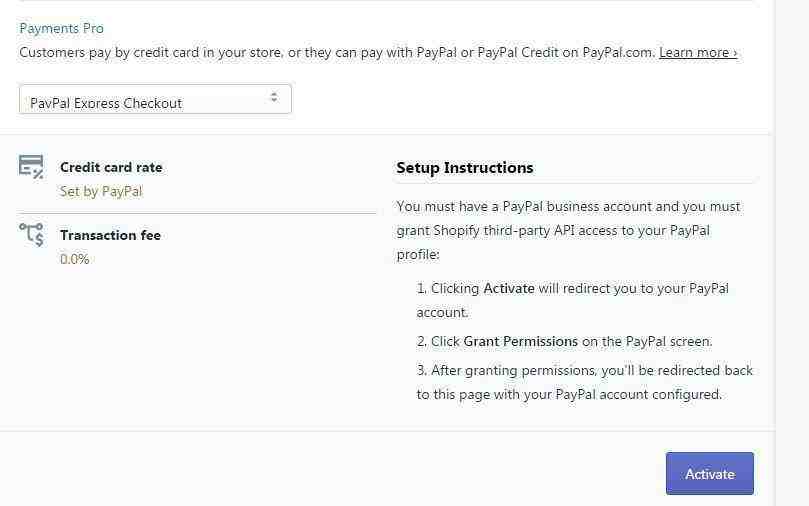Click the Setup Instructions heading
Image resolution: width=809 pixels, height=506 pixels.
465,168
